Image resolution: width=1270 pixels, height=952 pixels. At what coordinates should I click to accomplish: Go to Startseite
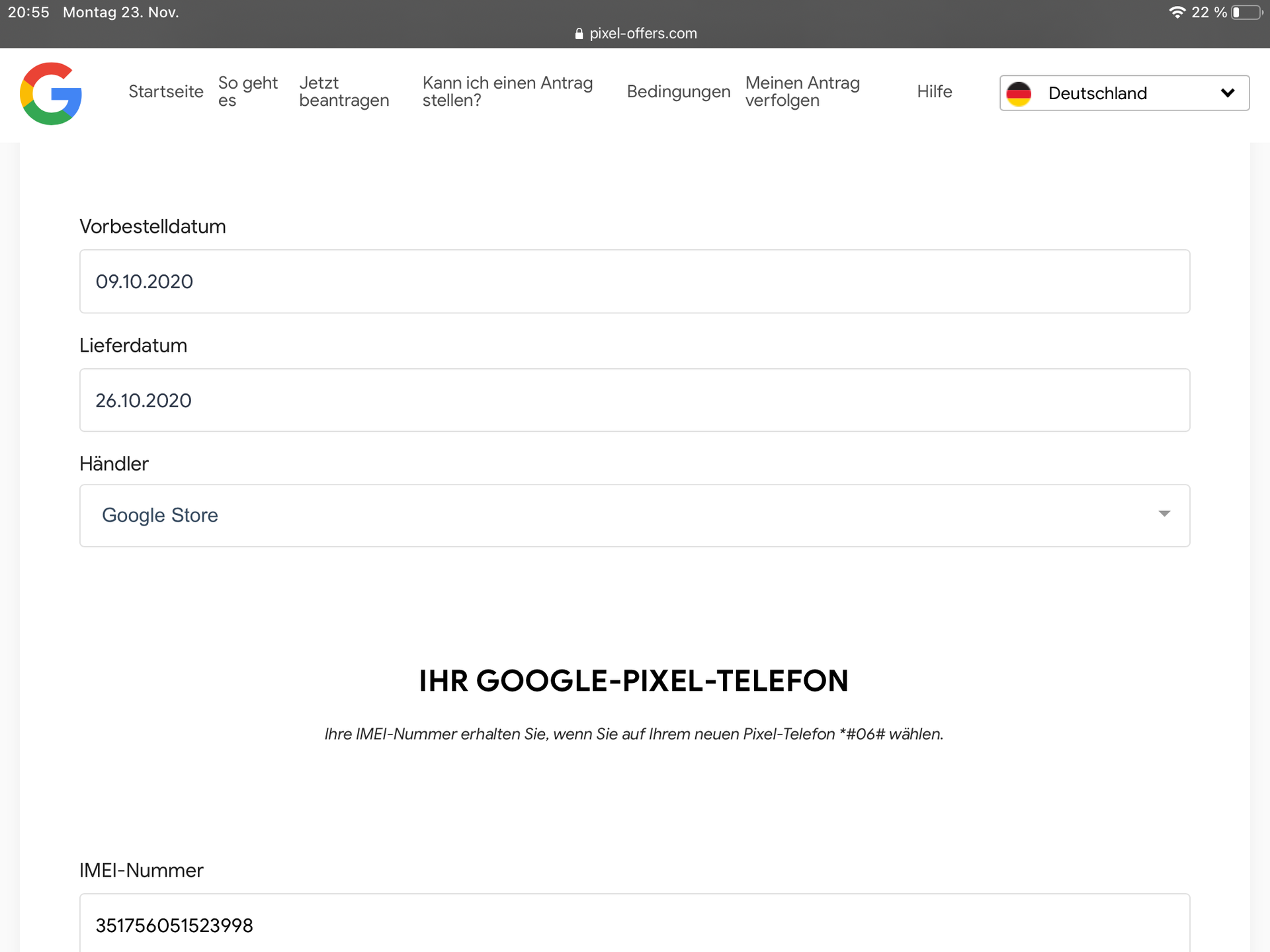166,92
